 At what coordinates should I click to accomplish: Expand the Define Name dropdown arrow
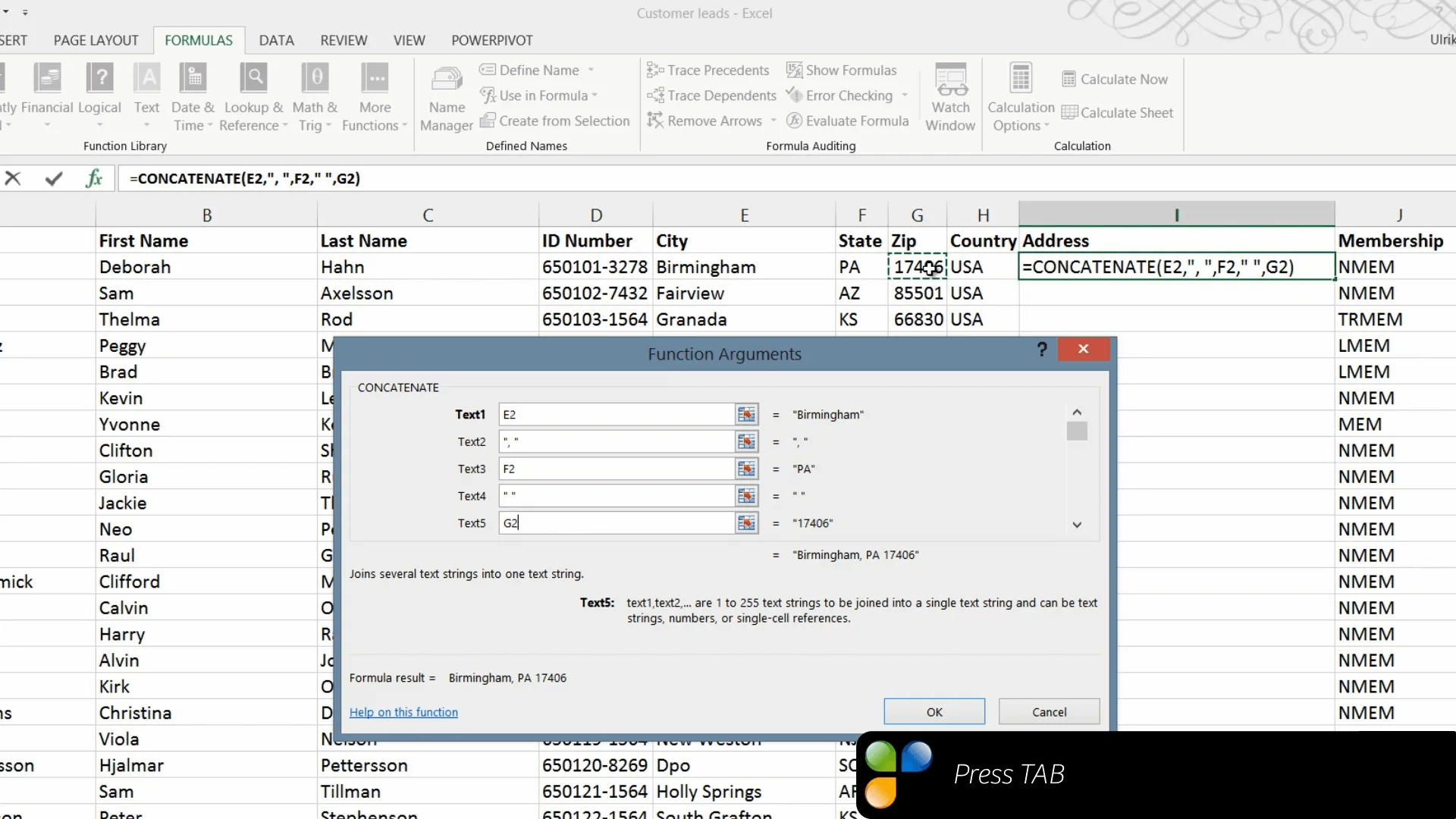point(591,71)
